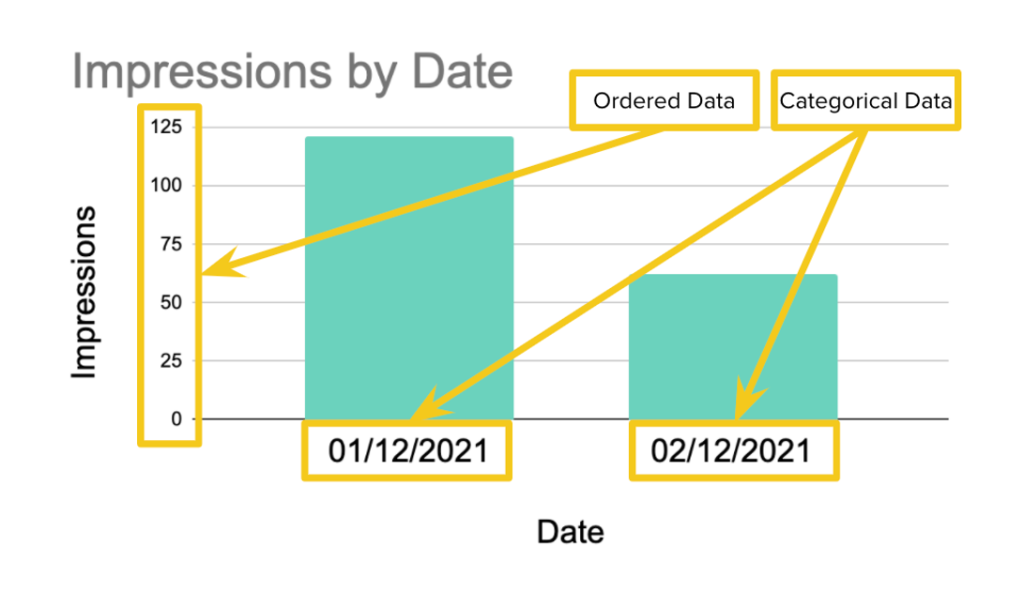
Task: Click the 'Date' horizontal axis title
Action: point(570,532)
